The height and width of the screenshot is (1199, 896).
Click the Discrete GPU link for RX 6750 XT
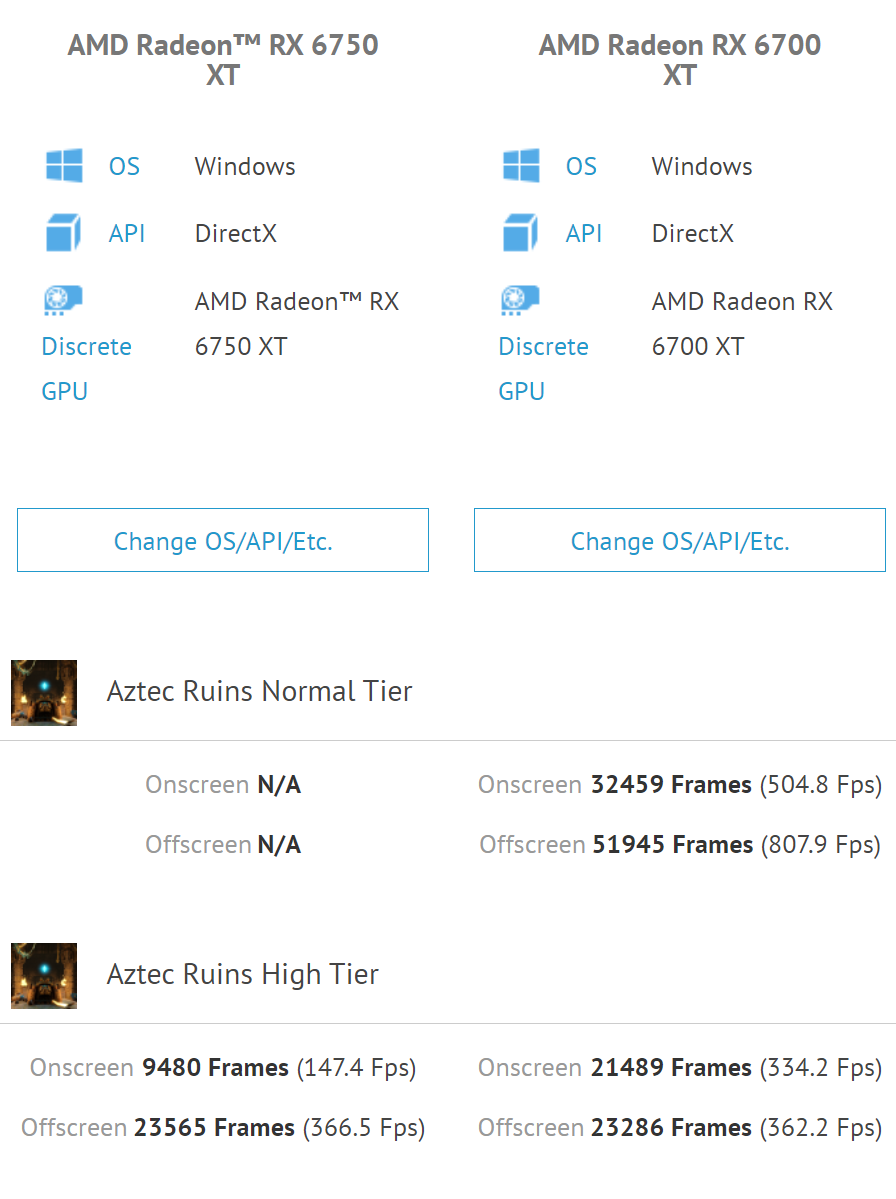[86, 347]
